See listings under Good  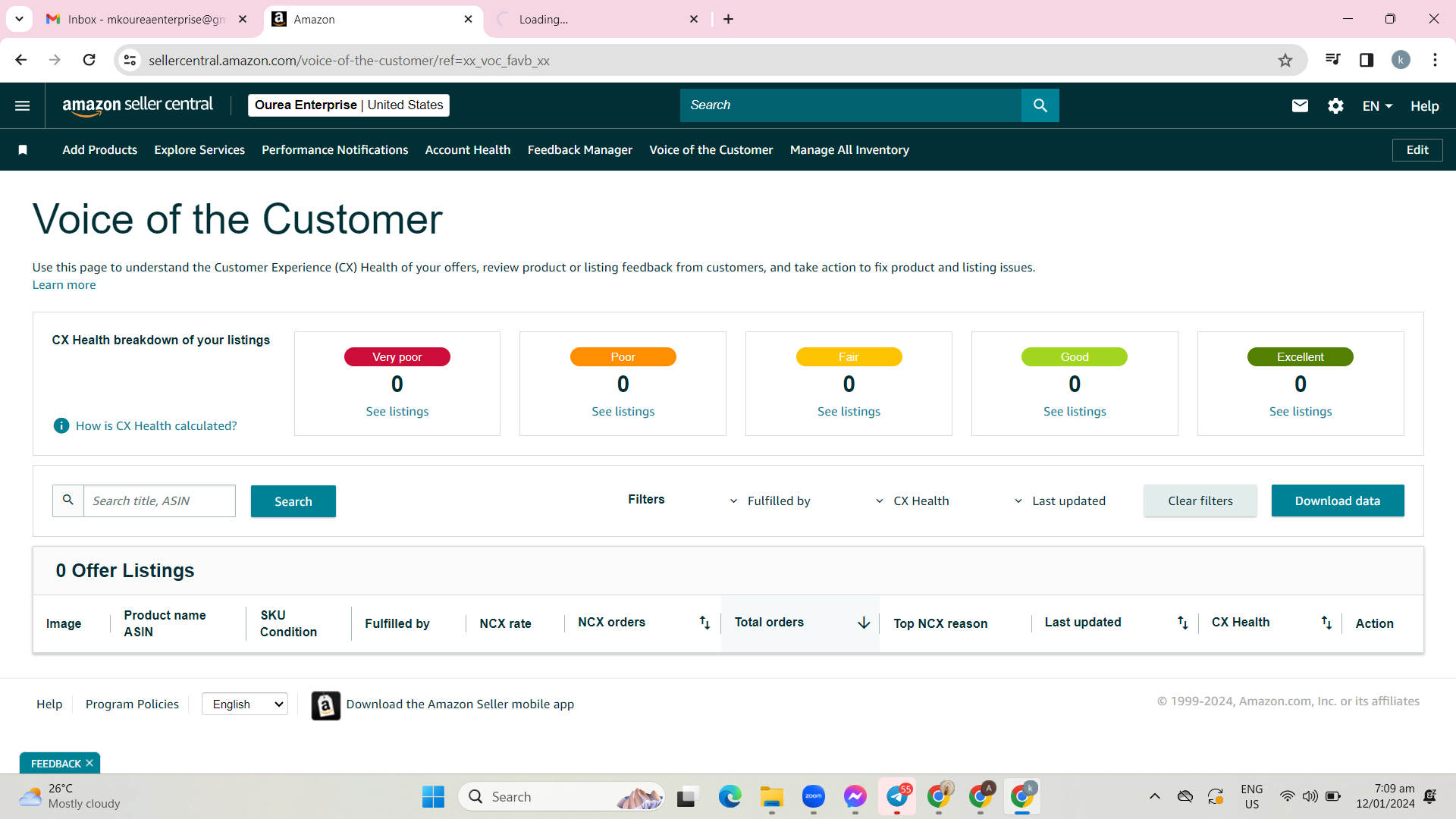[x=1074, y=412]
